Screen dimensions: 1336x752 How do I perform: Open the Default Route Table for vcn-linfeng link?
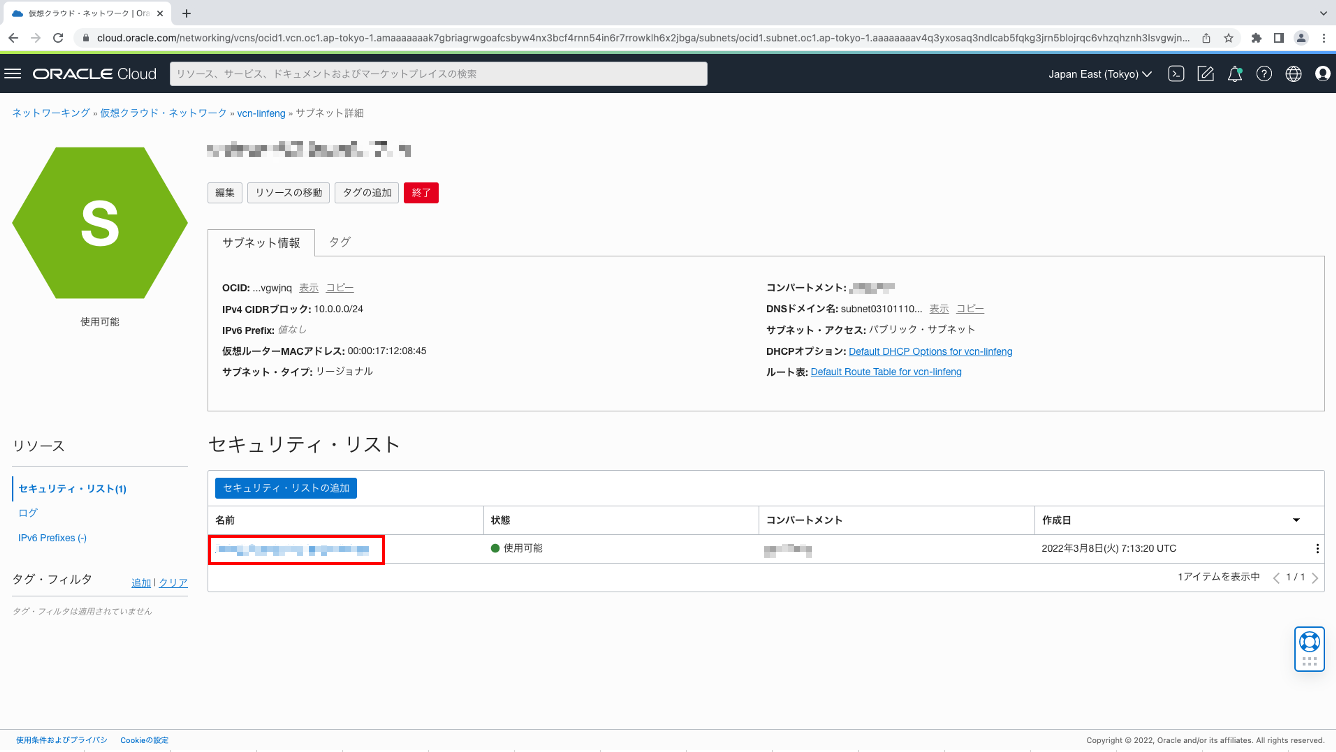pos(884,371)
